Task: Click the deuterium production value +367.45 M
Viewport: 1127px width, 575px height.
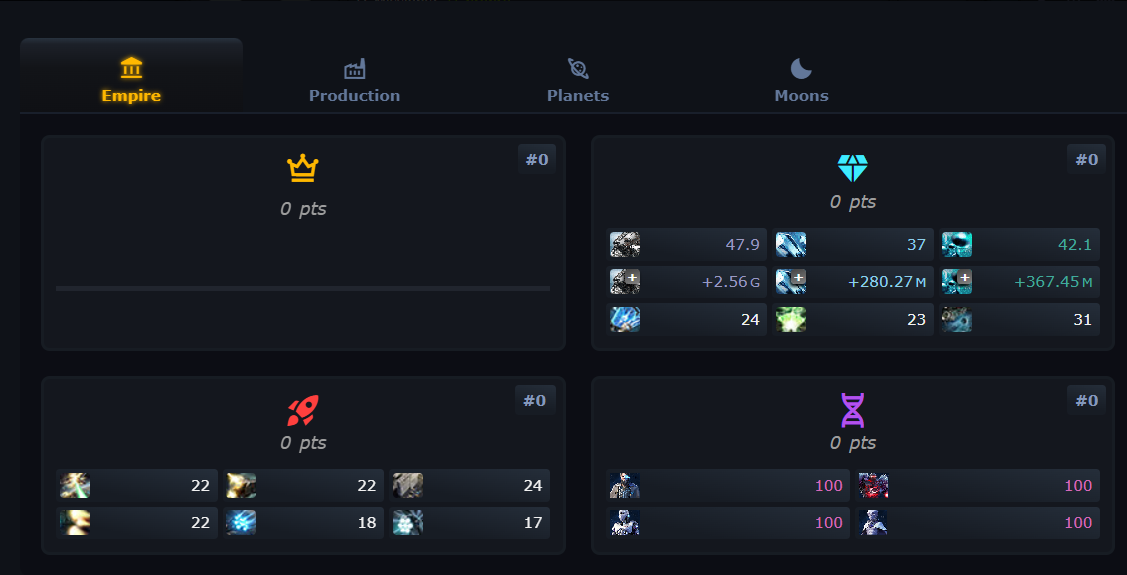Action: pos(1053,282)
